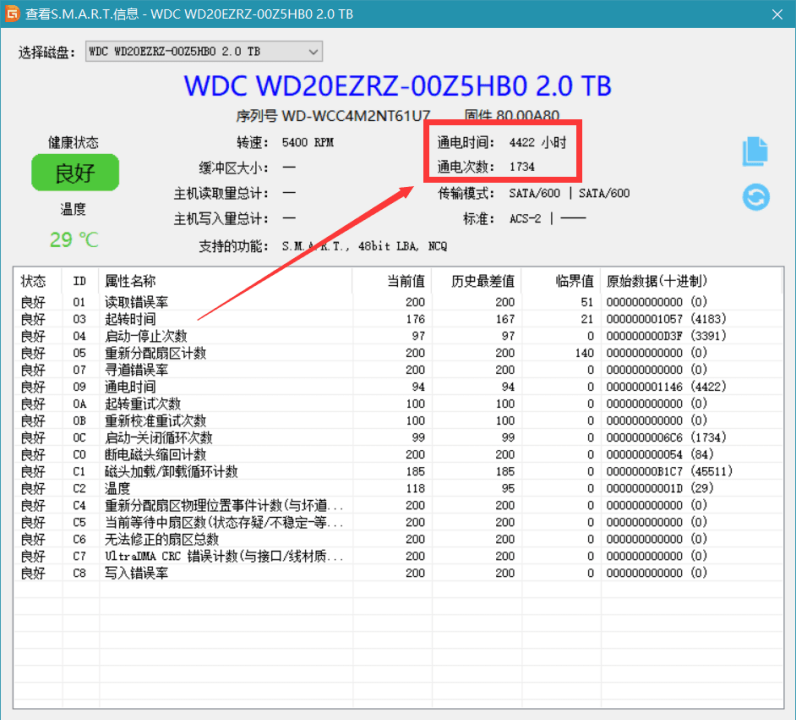The image size is (796, 720).
Task: Select the 重新分配扇区物理位置事件计数 row
Action: pyautogui.click(x=398, y=505)
